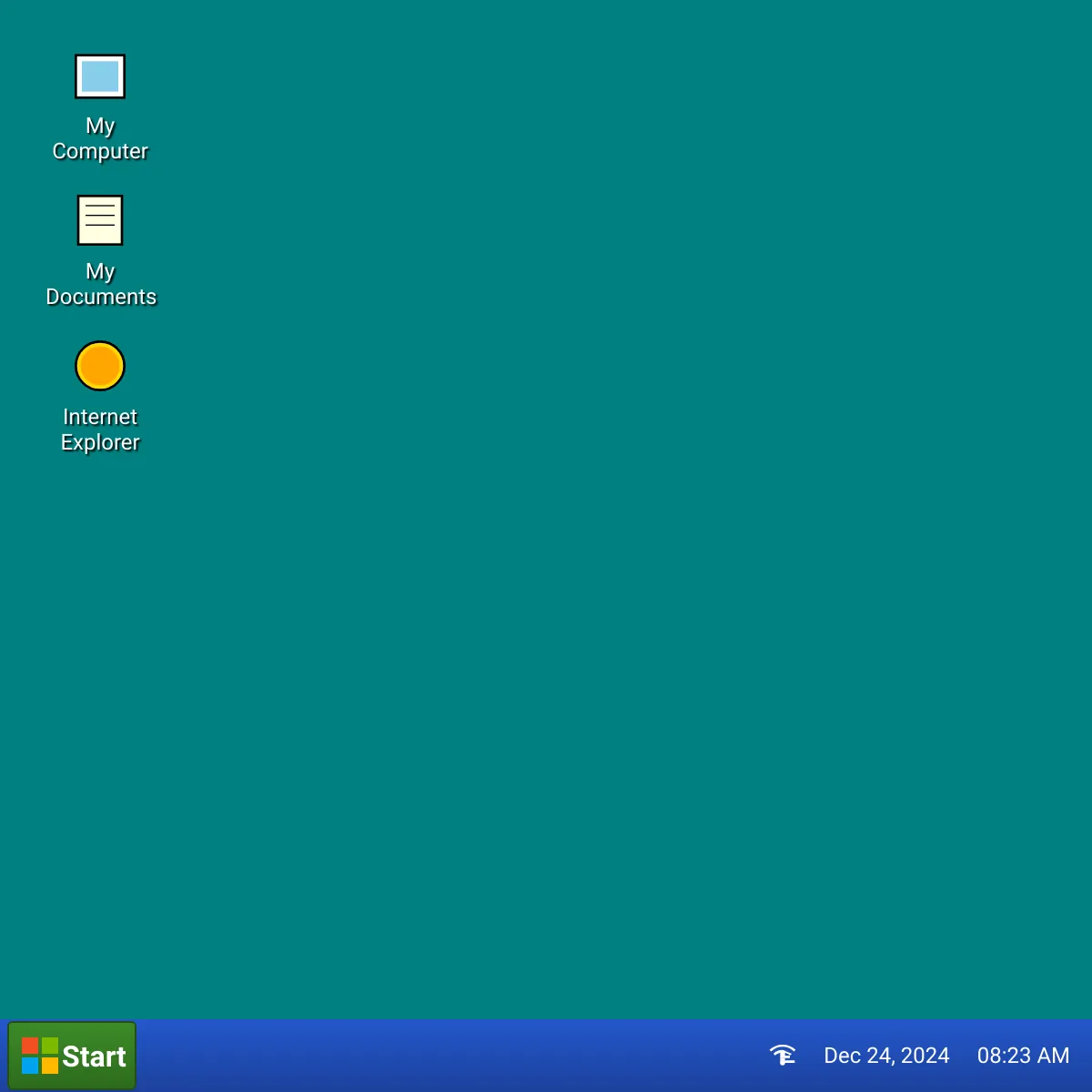1092x1092 pixels.
Task: Click the Wi-Fi network tray icon
Action: (x=783, y=1056)
